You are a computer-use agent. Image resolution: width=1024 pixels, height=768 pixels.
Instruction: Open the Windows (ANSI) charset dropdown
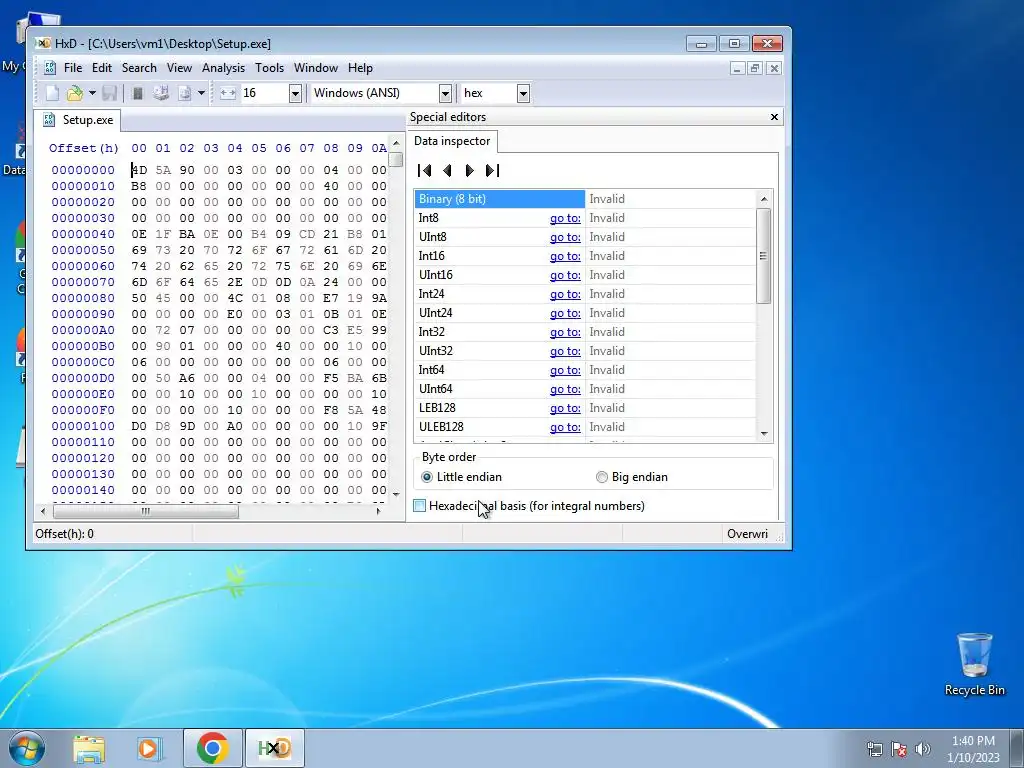[445, 93]
